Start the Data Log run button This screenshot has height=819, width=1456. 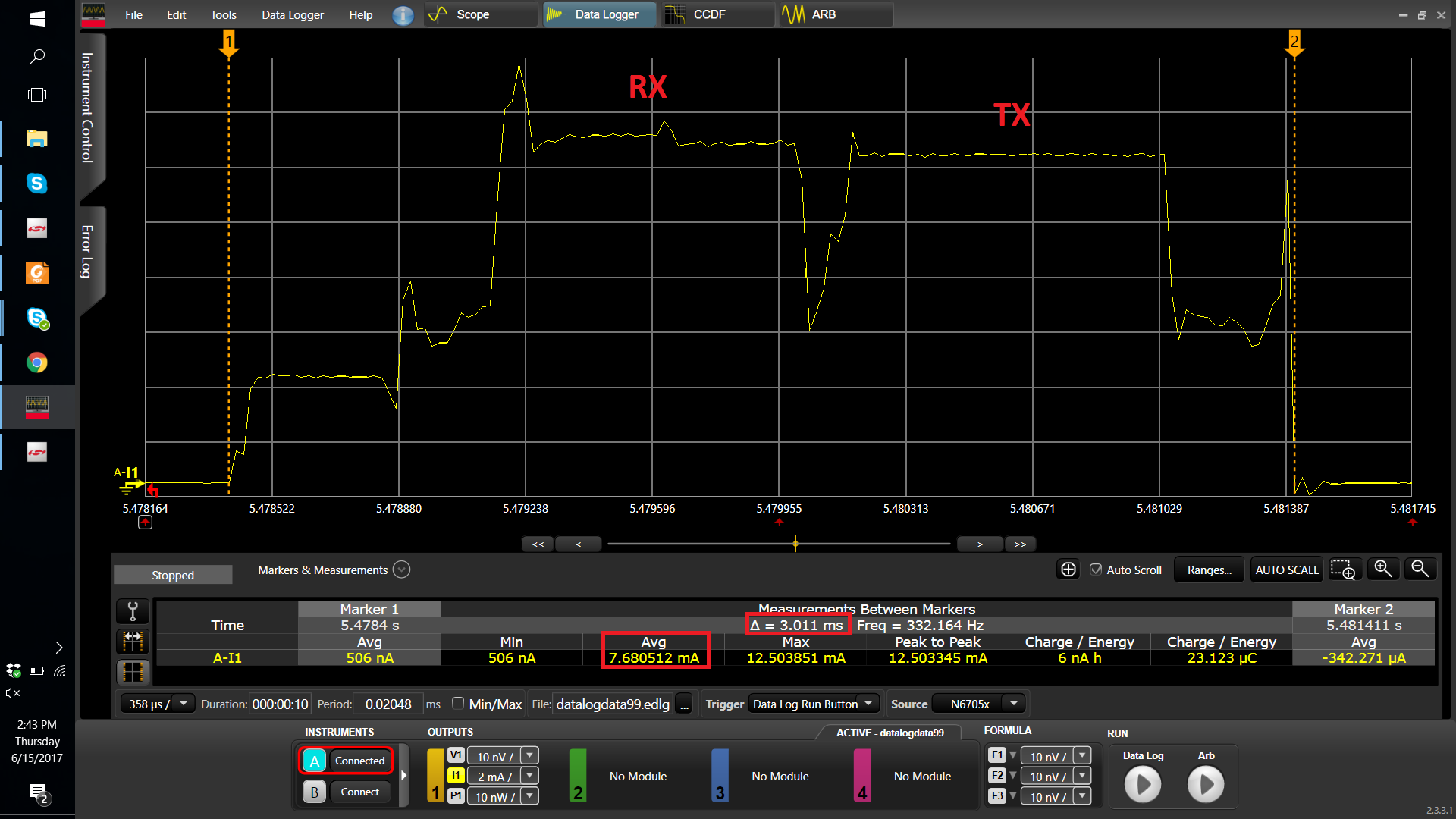pos(1142,784)
